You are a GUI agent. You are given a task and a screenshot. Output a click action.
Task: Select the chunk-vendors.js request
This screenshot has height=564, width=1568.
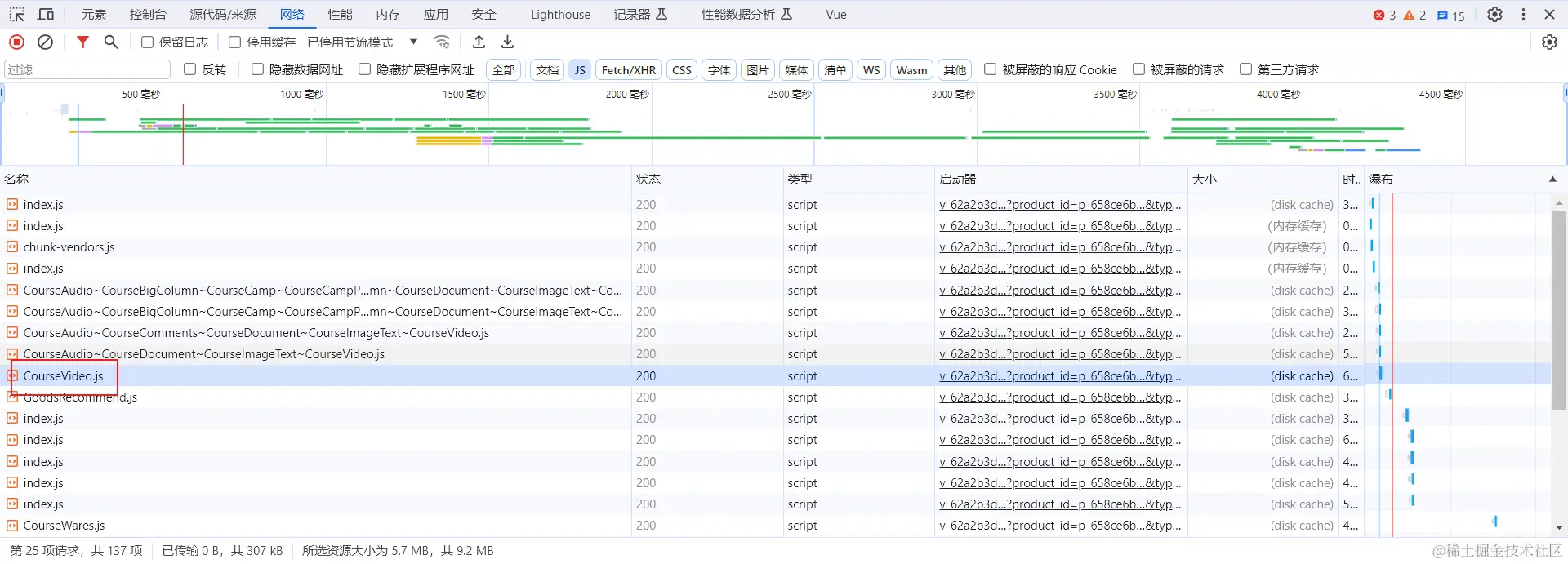coord(69,247)
